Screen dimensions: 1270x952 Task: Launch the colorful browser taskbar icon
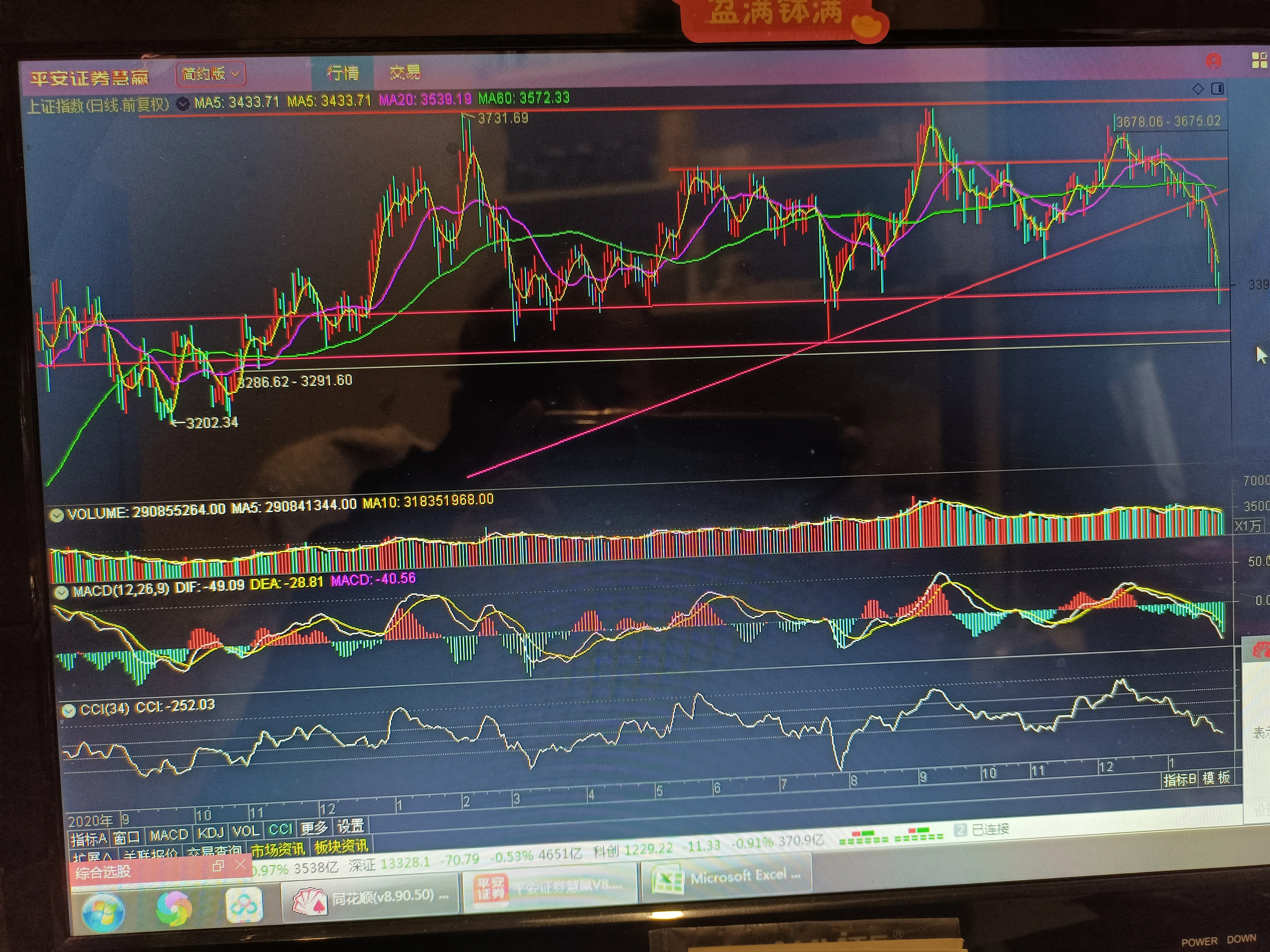pyautogui.click(x=174, y=908)
